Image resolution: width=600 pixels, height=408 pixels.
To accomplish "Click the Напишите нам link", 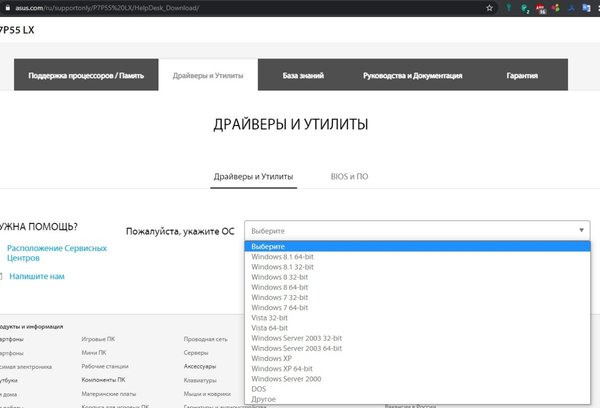I will click(37, 276).
